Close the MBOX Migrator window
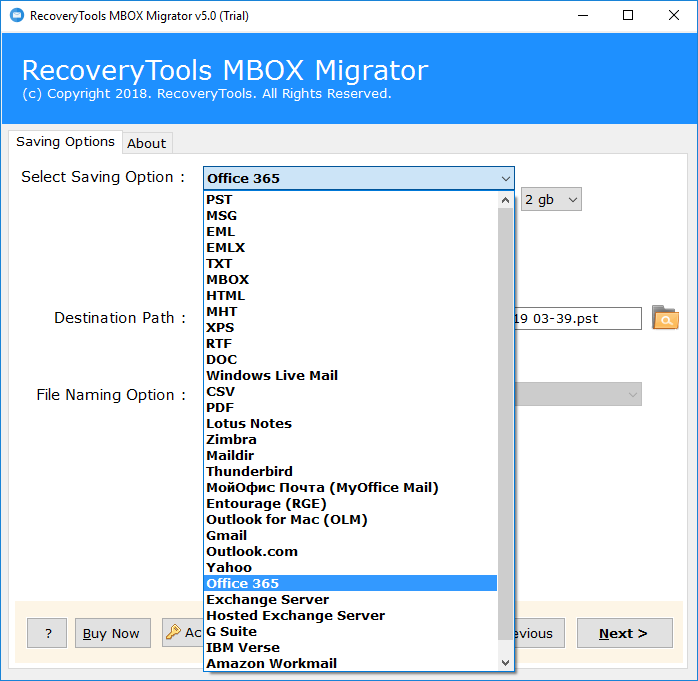Viewport: 698px width, 681px height. pos(674,16)
